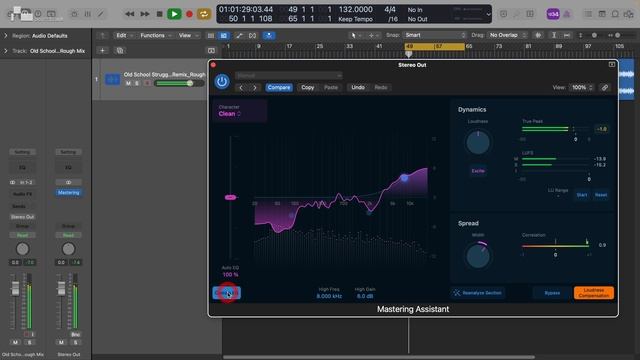Click the Compare button in plugin header
640x360 pixels.
coord(279,87)
